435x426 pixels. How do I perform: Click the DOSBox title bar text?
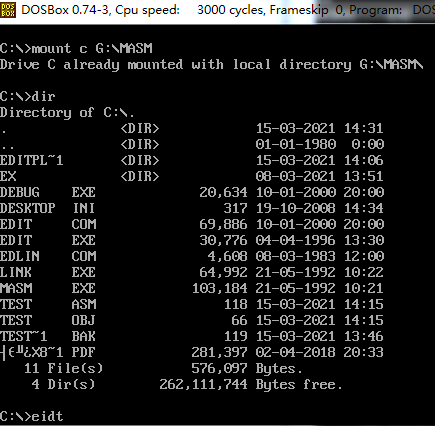228,10
